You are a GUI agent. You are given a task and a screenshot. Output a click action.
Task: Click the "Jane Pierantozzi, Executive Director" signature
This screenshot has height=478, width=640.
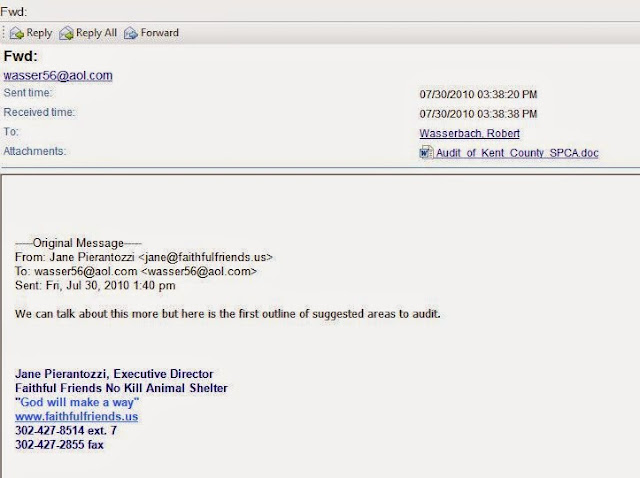coord(114,374)
